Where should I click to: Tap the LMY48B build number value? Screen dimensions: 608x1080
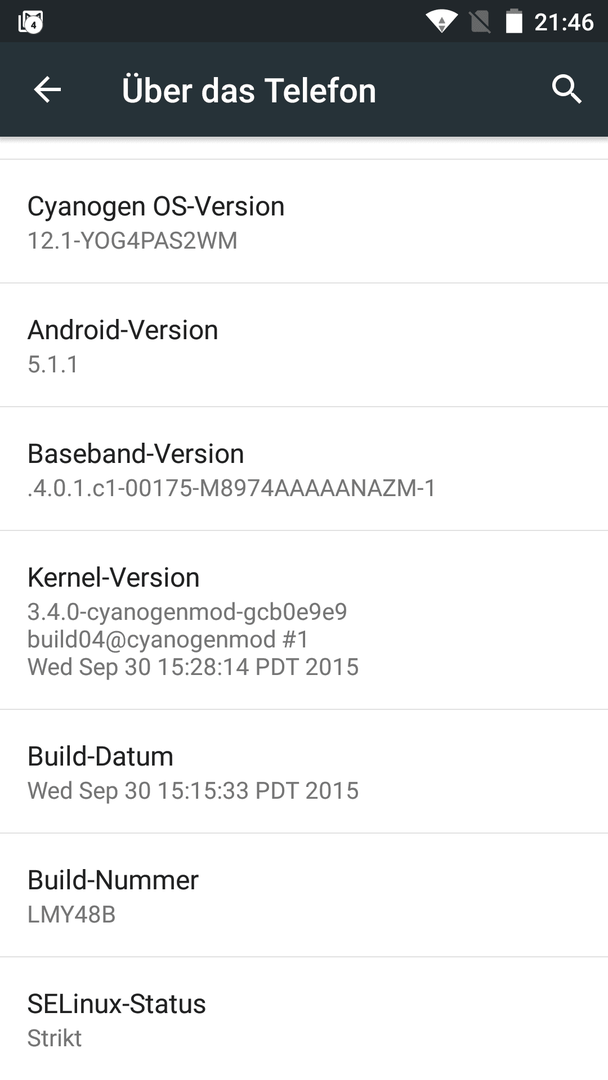[x=72, y=915]
